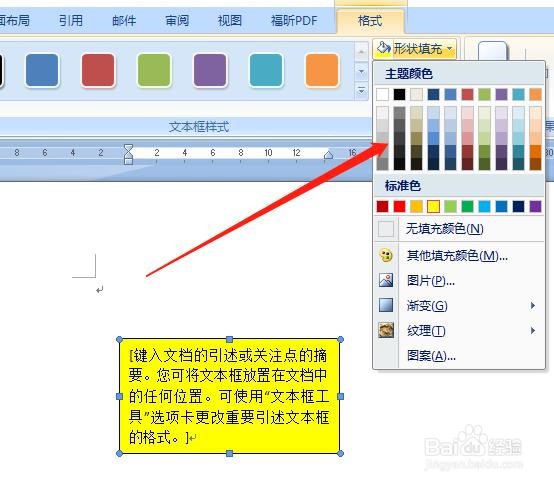
Task: Expand 纹理 submenu arrow
Action: pyautogui.click(x=533, y=331)
